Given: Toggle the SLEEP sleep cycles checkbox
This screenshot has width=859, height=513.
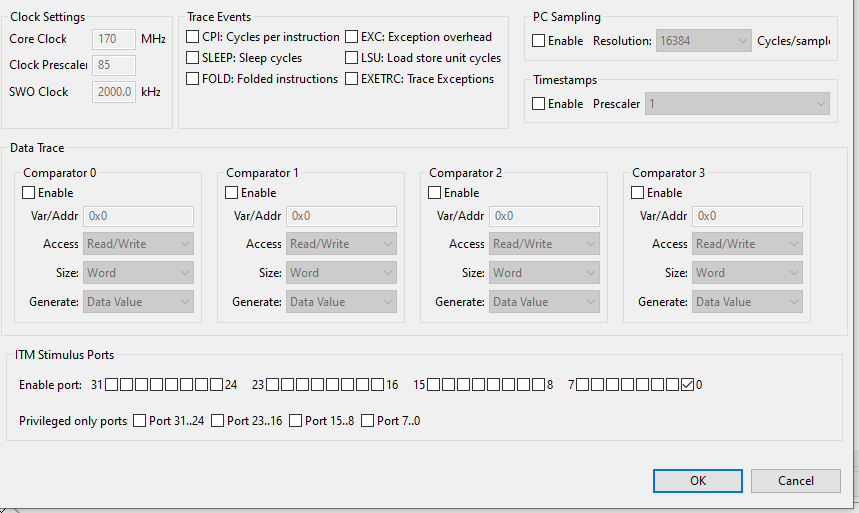Looking at the screenshot, I should [193, 58].
